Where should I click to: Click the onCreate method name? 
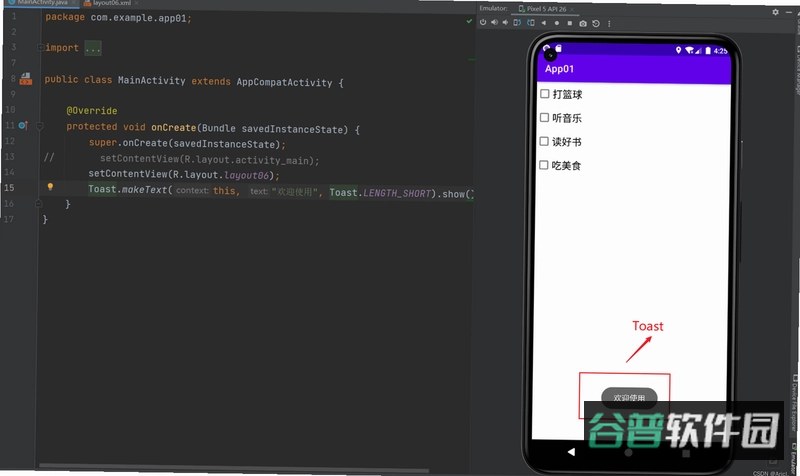click(x=173, y=128)
